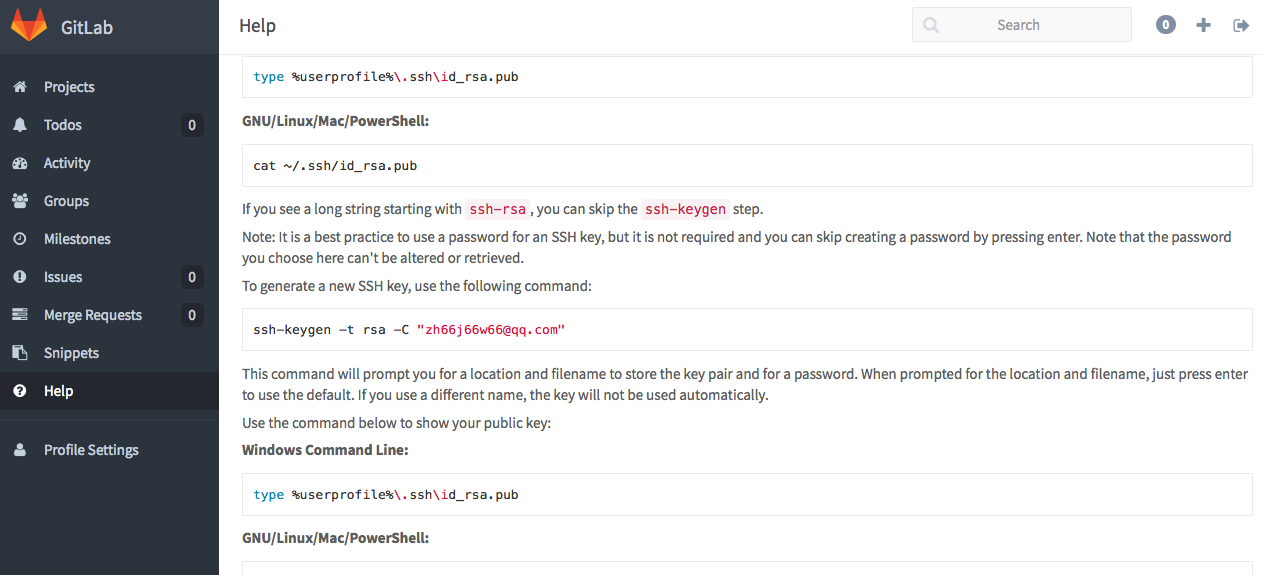This screenshot has width=1263, height=575.
Task: Open Merge Requests in the sidebar
Action: click(93, 315)
